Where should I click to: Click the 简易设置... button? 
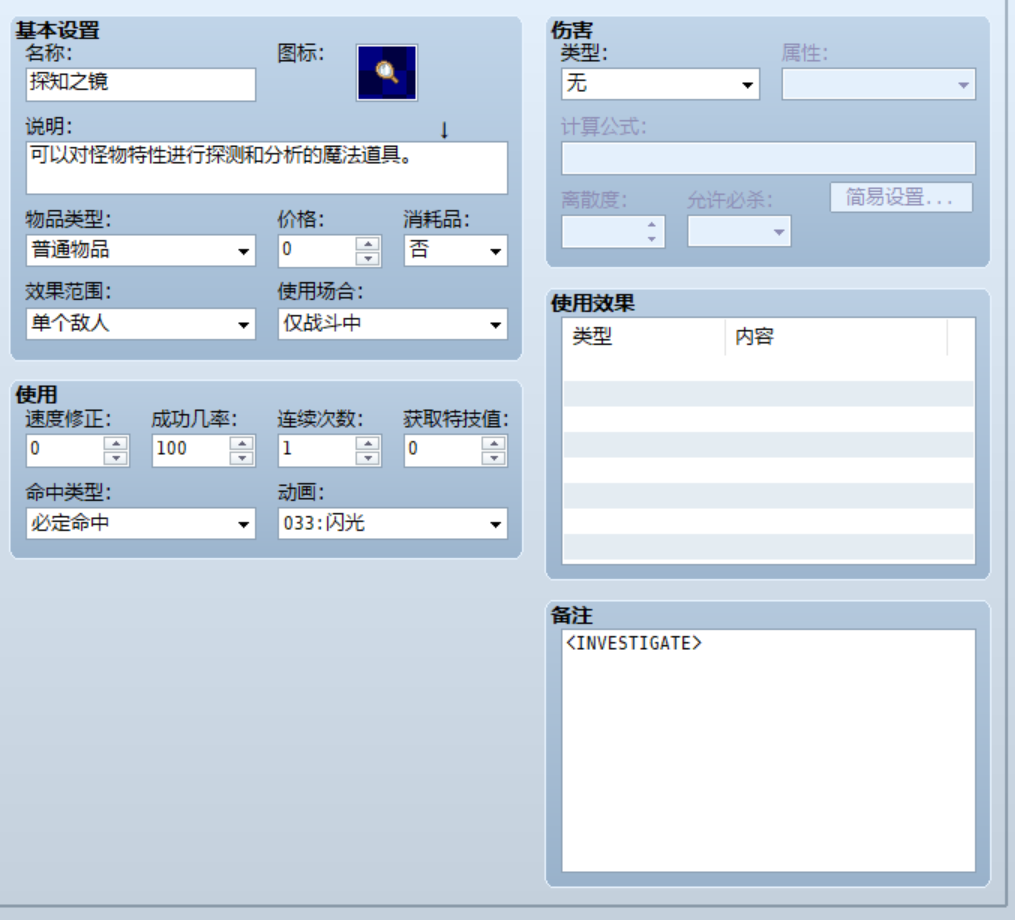coord(901,197)
